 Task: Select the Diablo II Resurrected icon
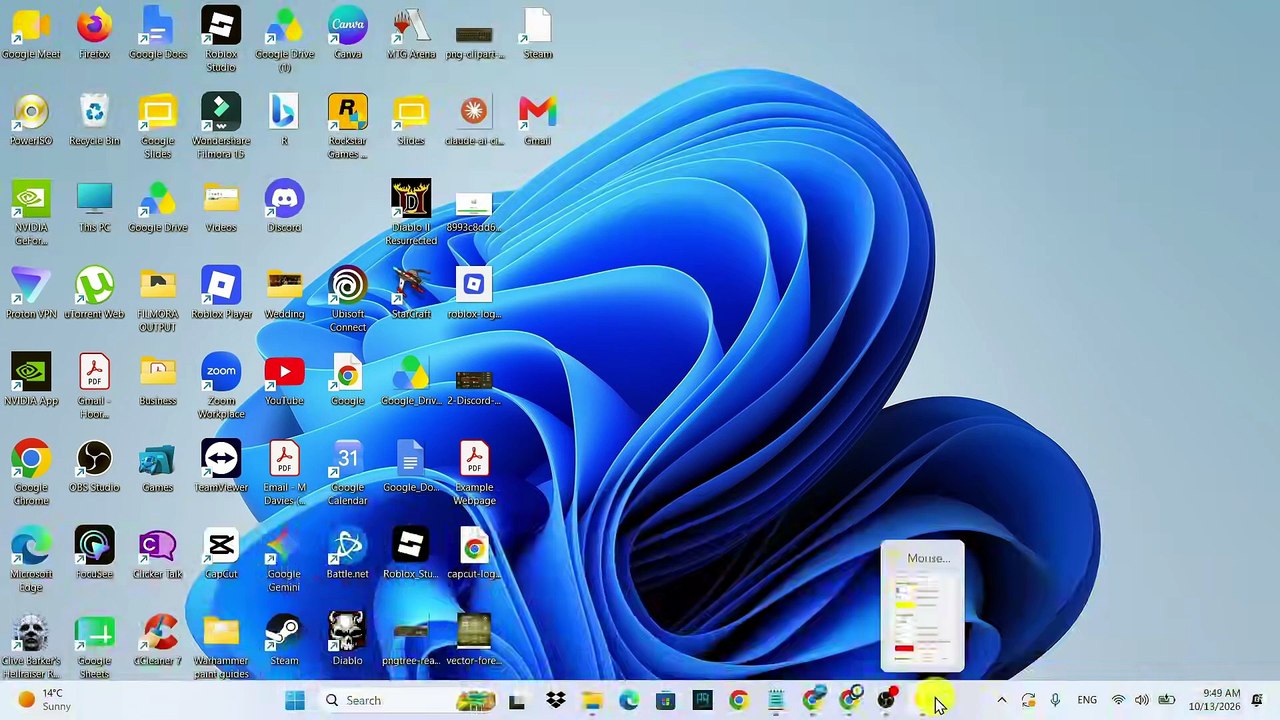(x=411, y=213)
